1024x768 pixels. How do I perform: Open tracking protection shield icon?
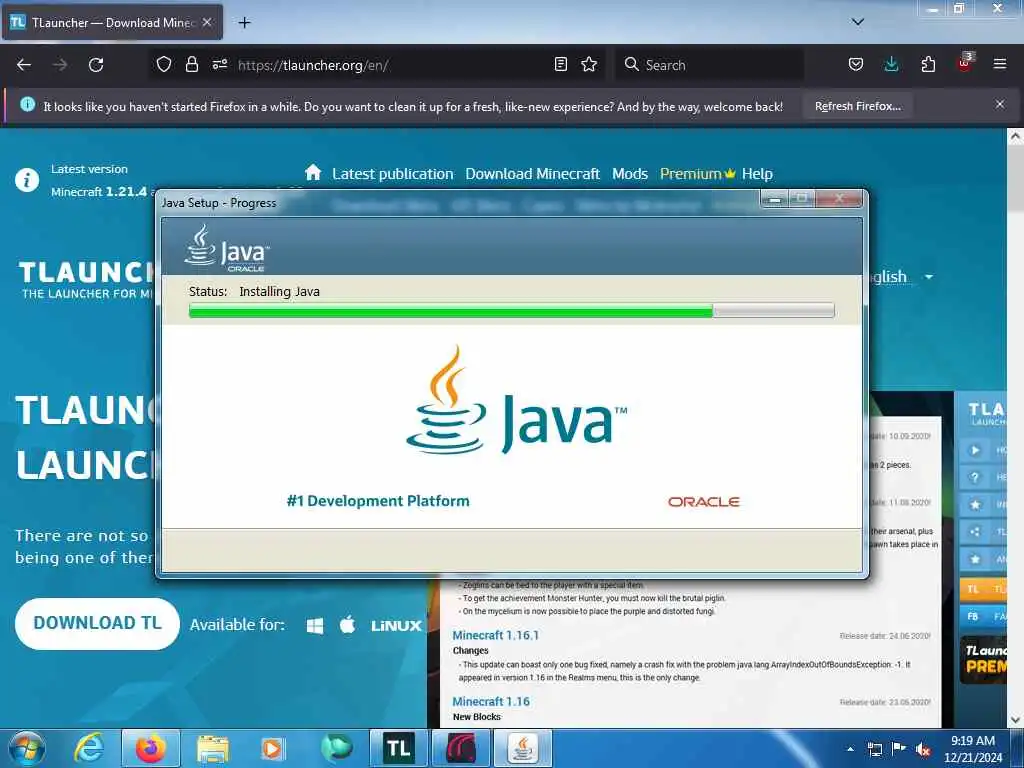(164, 64)
